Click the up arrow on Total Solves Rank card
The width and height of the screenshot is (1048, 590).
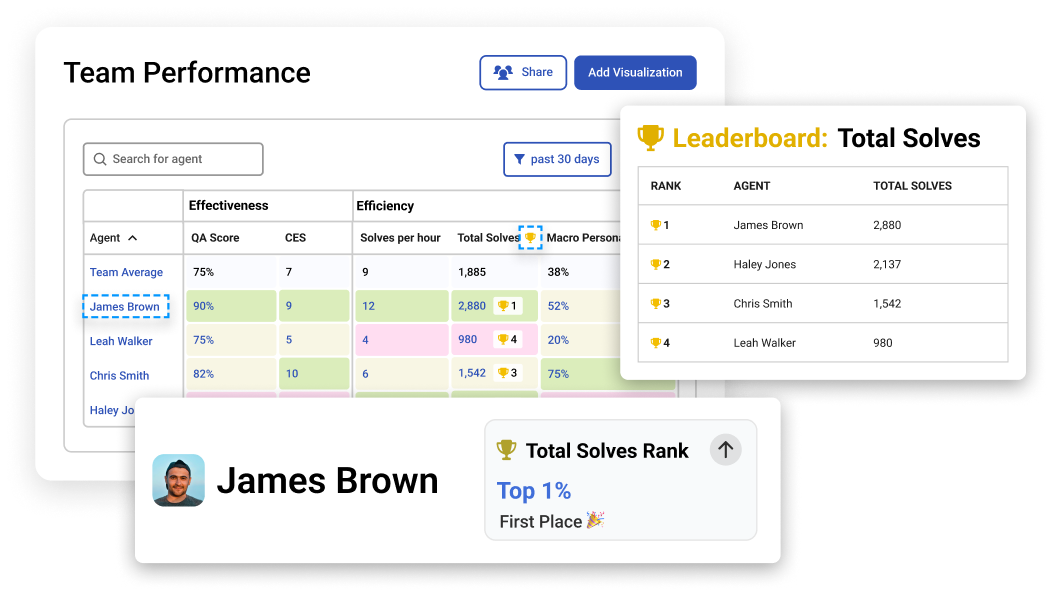(726, 450)
